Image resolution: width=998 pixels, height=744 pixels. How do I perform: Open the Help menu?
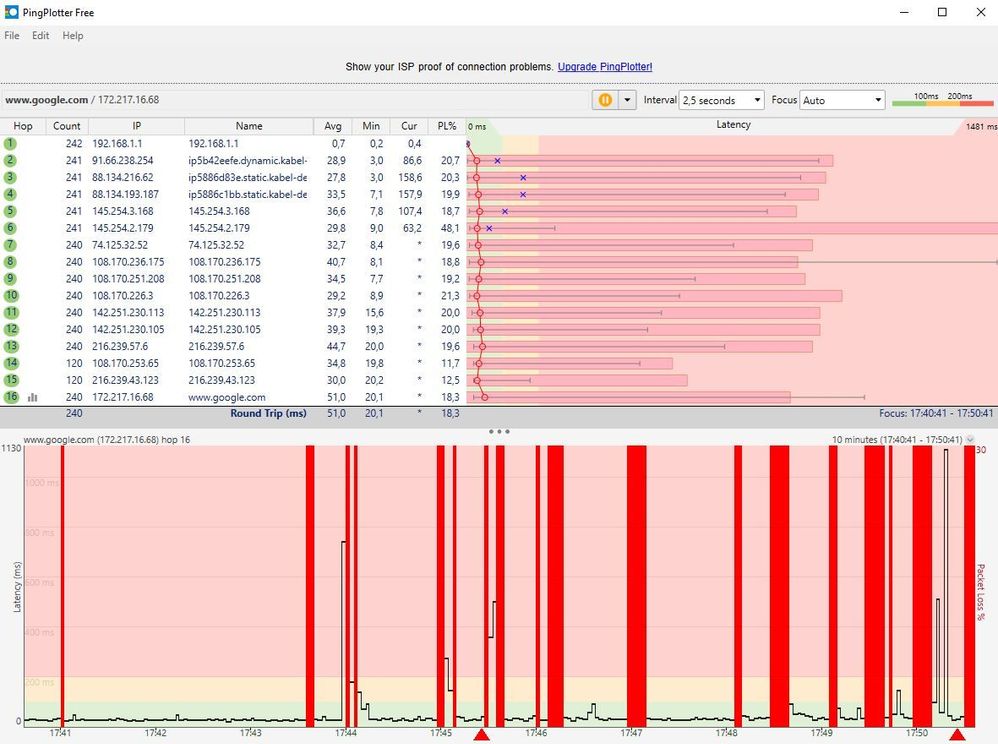[x=73, y=36]
